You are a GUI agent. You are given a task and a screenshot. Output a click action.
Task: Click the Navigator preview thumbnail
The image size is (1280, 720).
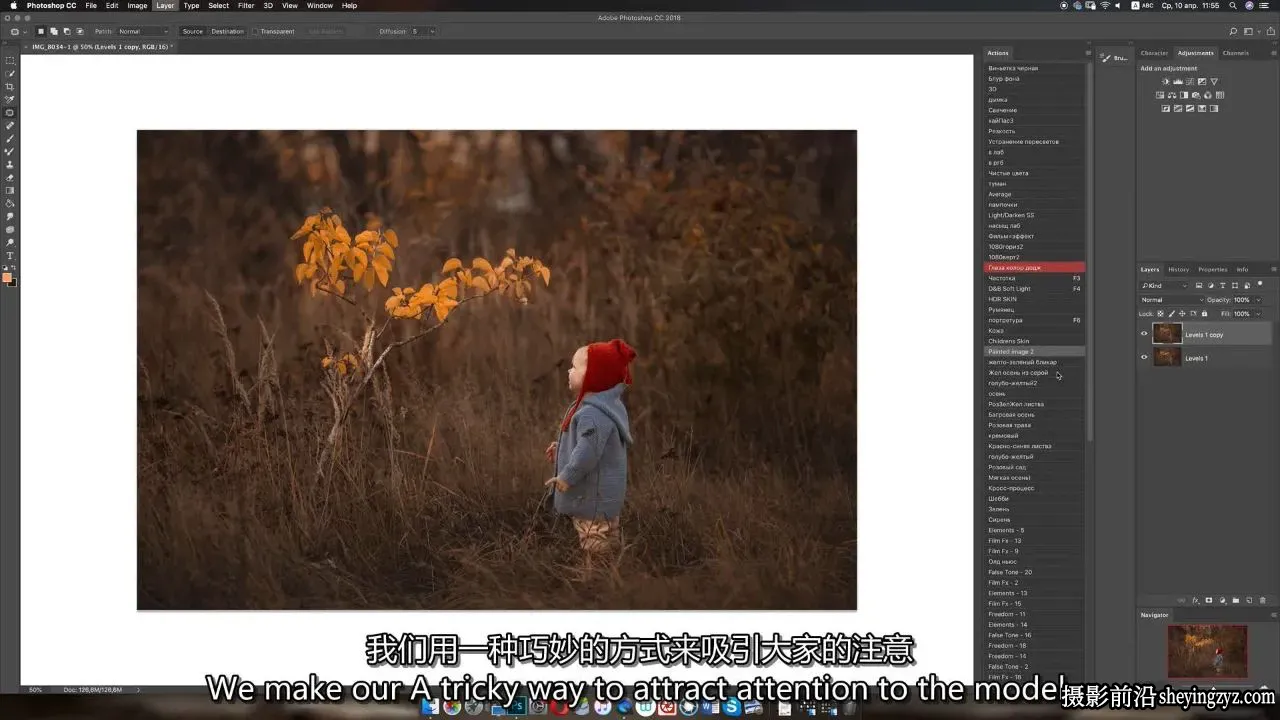[1207, 651]
